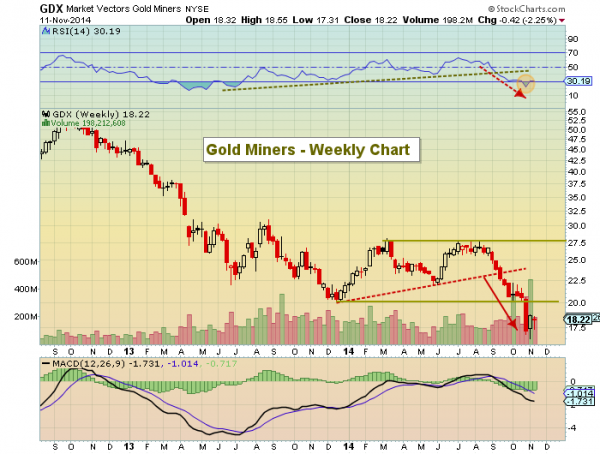600x454 pixels.
Task: Click the 70 level on the RSI axis
Action: click(x=573, y=53)
